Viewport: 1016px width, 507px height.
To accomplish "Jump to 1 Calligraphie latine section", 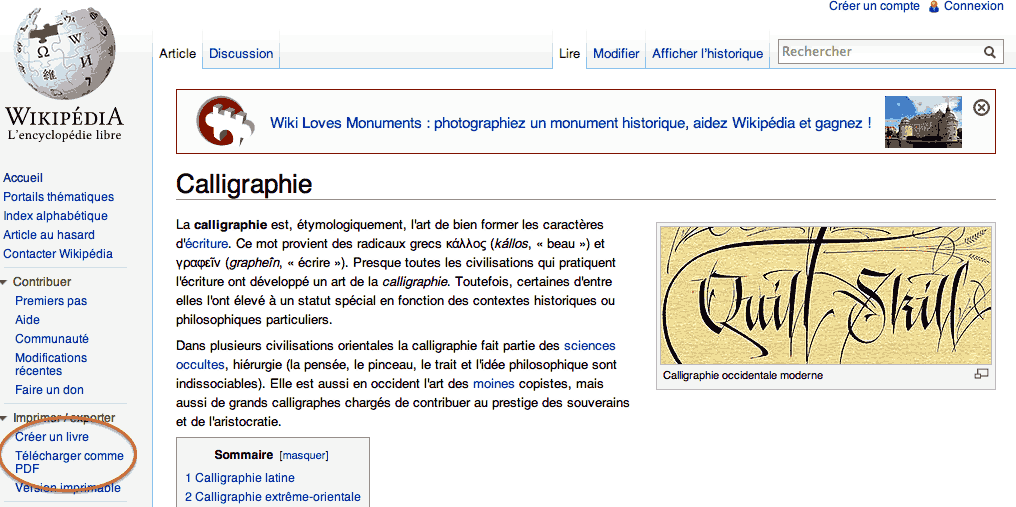I will point(240,478).
